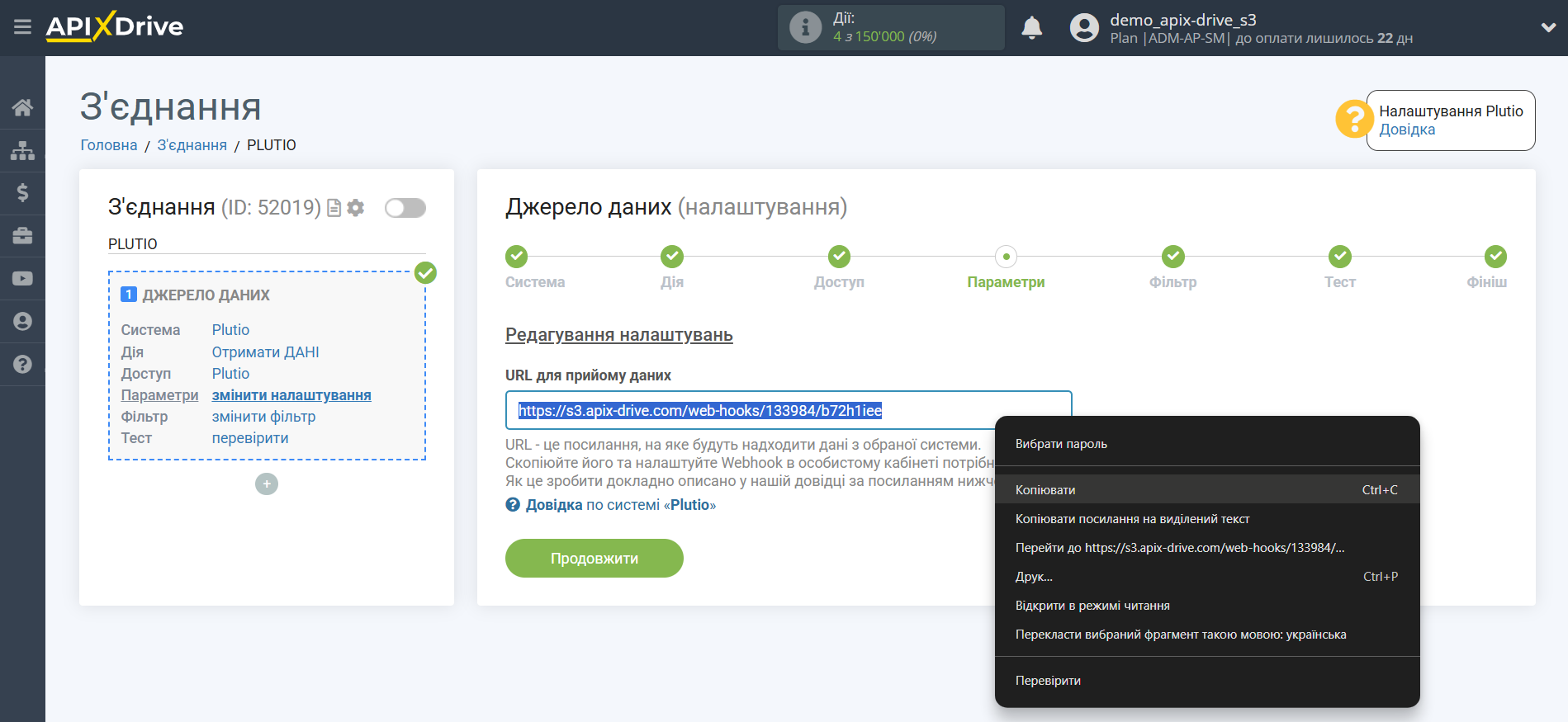Screen dimensions: 1568x722
Task: Choose Копіювати посилання на виділений текст
Action: (x=1207, y=519)
